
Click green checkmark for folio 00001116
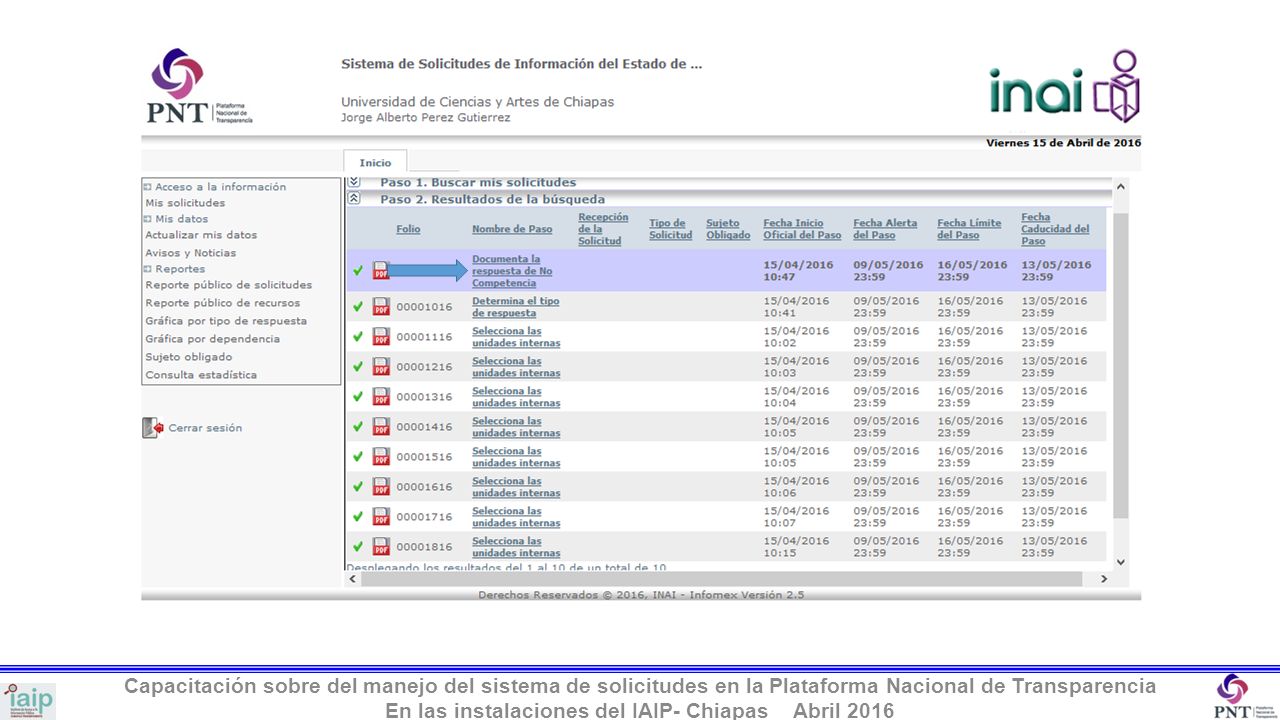point(358,336)
